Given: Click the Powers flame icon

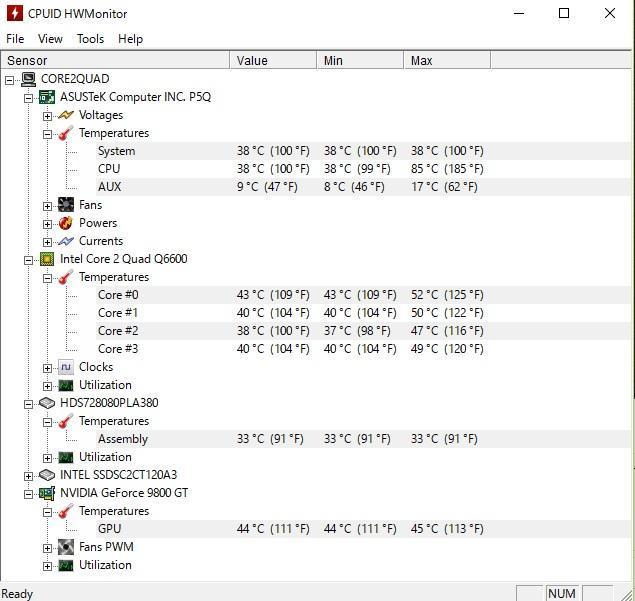Looking at the screenshot, I should click(x=66, y=223).
